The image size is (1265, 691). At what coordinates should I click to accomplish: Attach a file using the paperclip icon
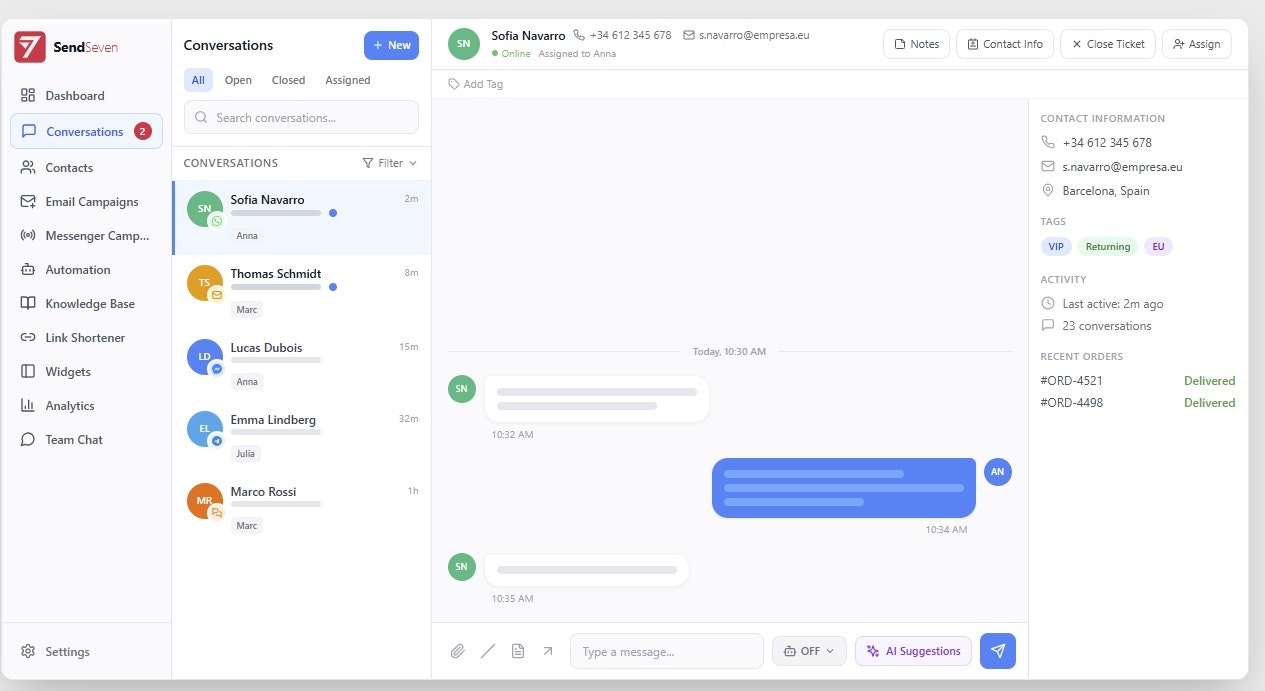[457, 651]
